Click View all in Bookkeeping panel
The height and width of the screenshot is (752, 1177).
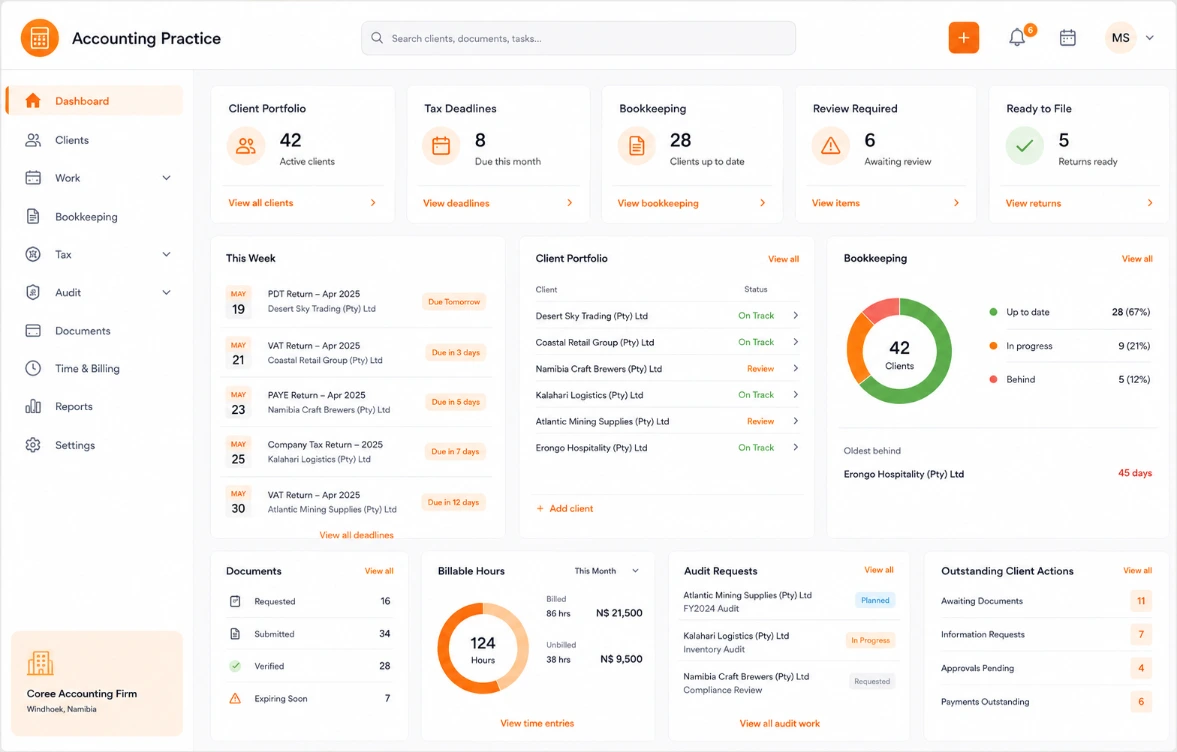[1136, 259]
